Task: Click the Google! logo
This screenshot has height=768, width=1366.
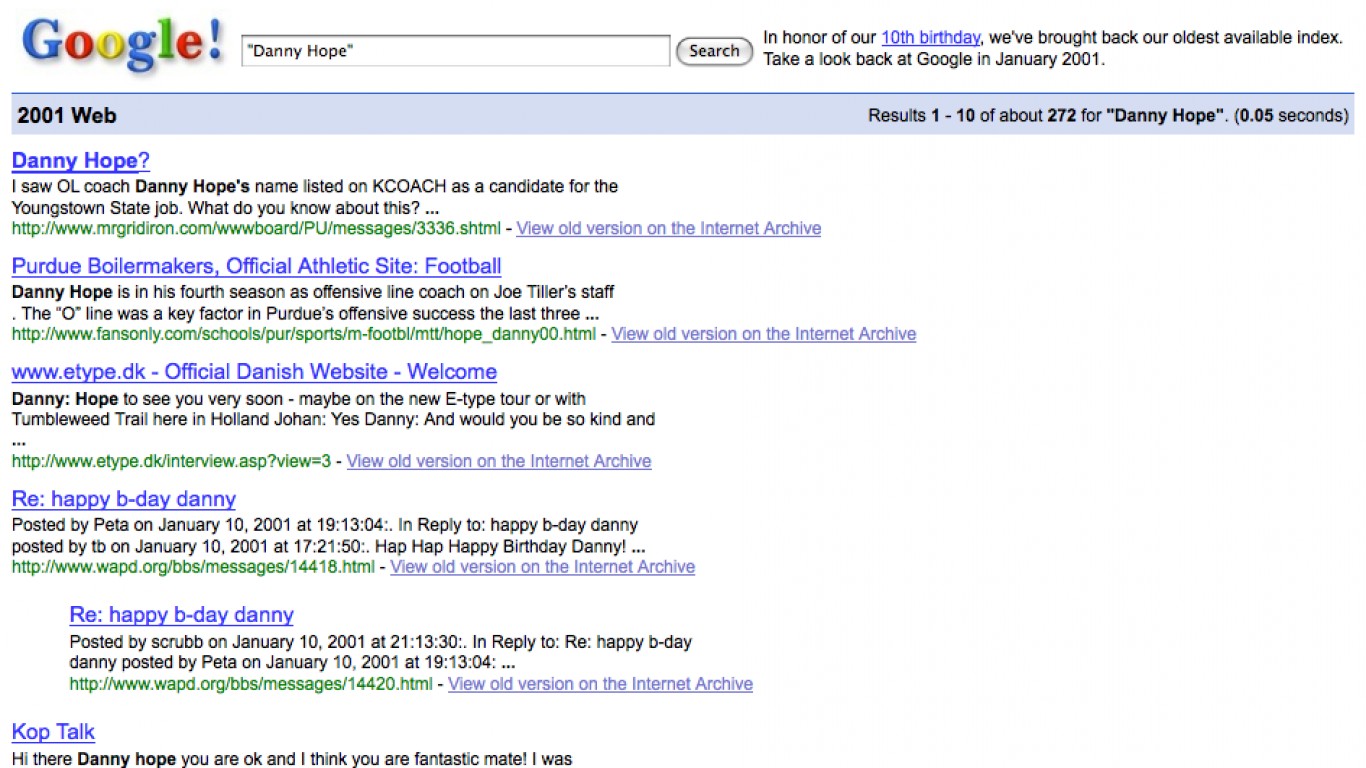Action: coord(122,45)
